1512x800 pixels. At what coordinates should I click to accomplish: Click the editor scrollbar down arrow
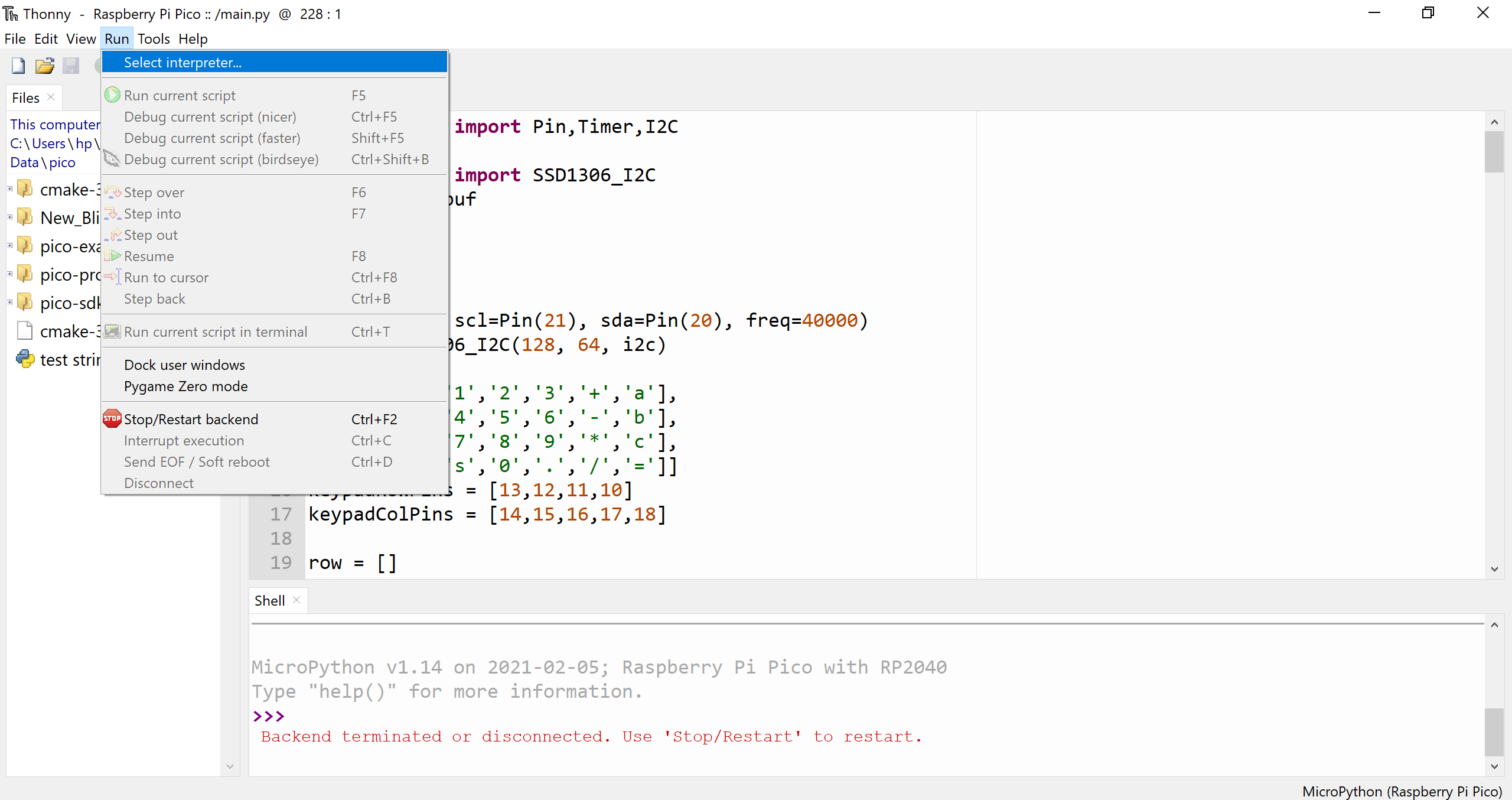1494,569
